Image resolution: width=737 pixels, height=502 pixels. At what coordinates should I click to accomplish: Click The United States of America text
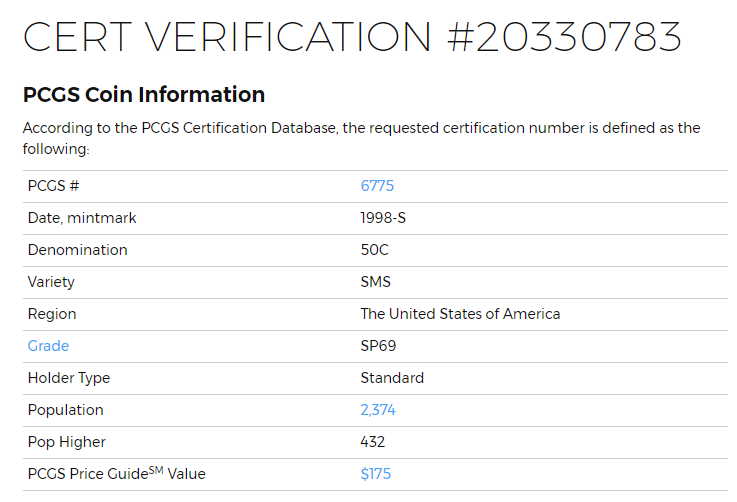coord(460,314)
